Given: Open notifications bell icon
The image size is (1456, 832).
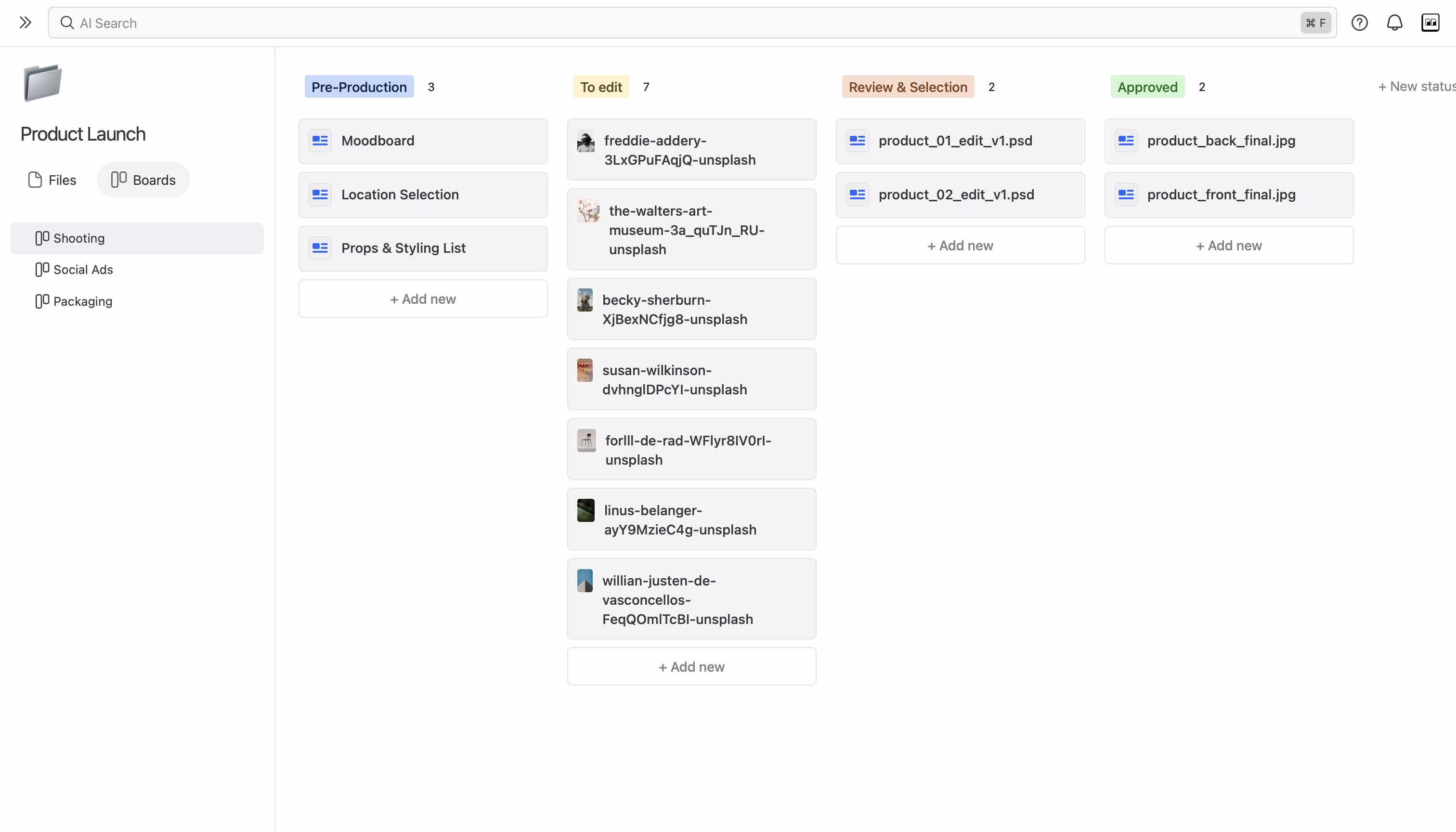Looking at the screenshot, I should 1394,23.
